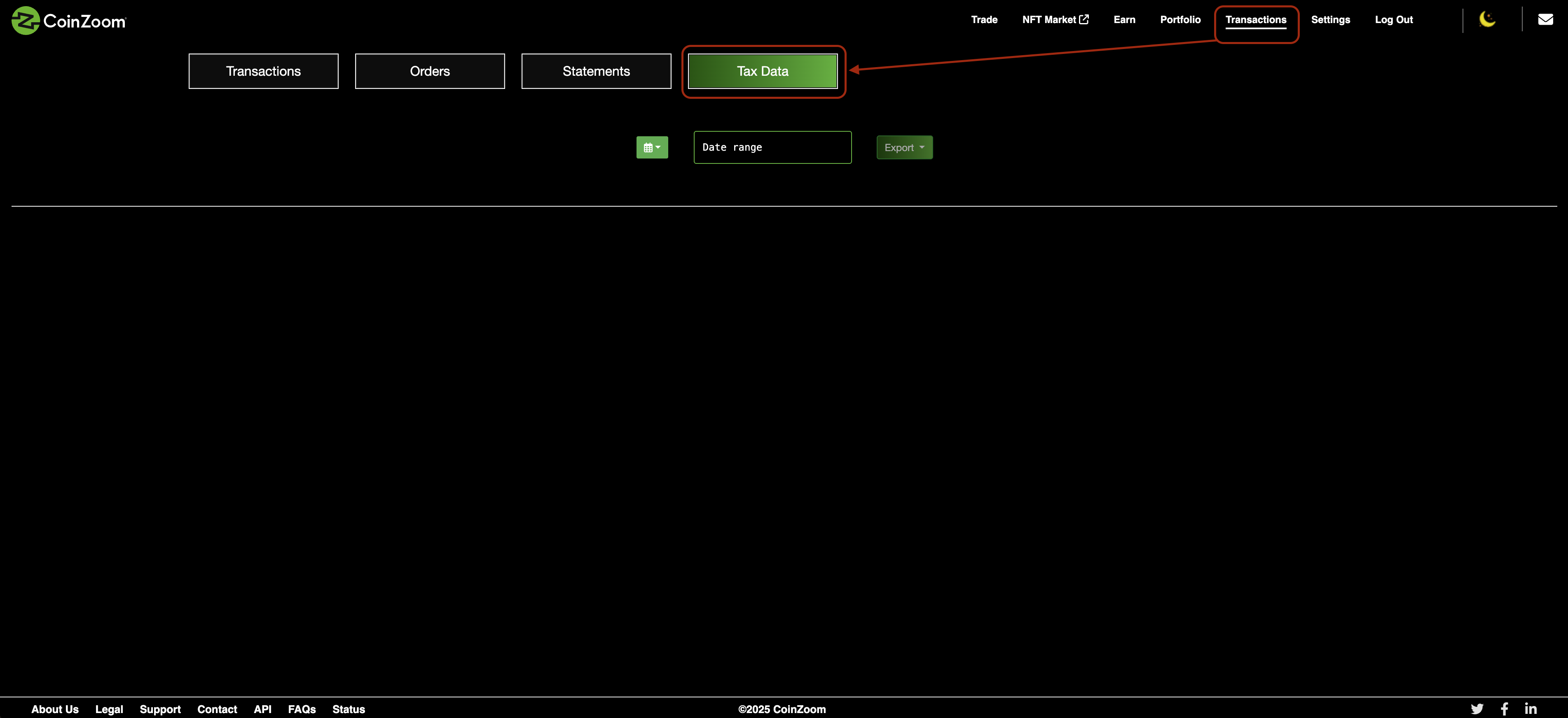
Task: Switch to the Statements tab
Action: 596,71
